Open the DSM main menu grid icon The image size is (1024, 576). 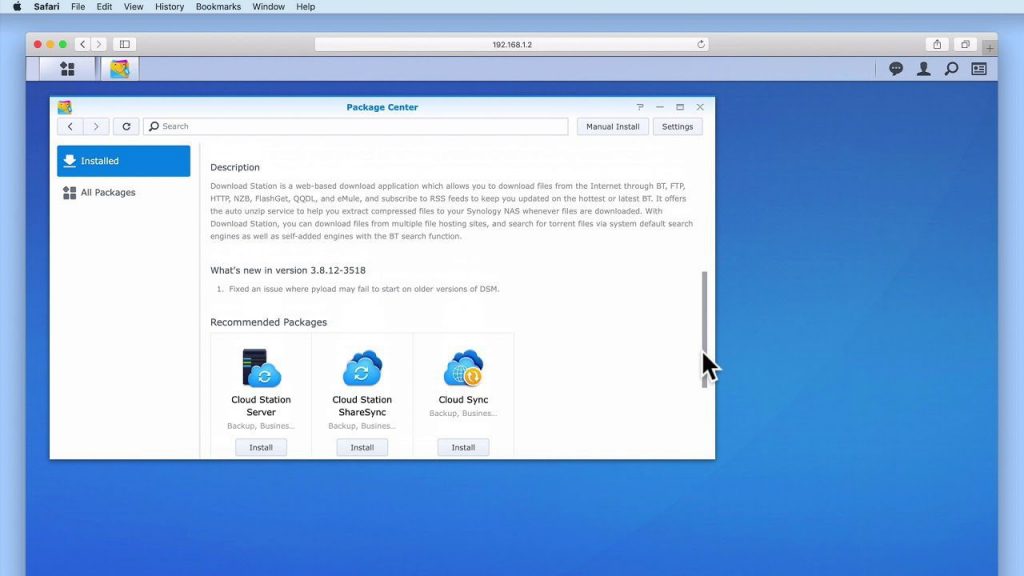coord(67,69)
